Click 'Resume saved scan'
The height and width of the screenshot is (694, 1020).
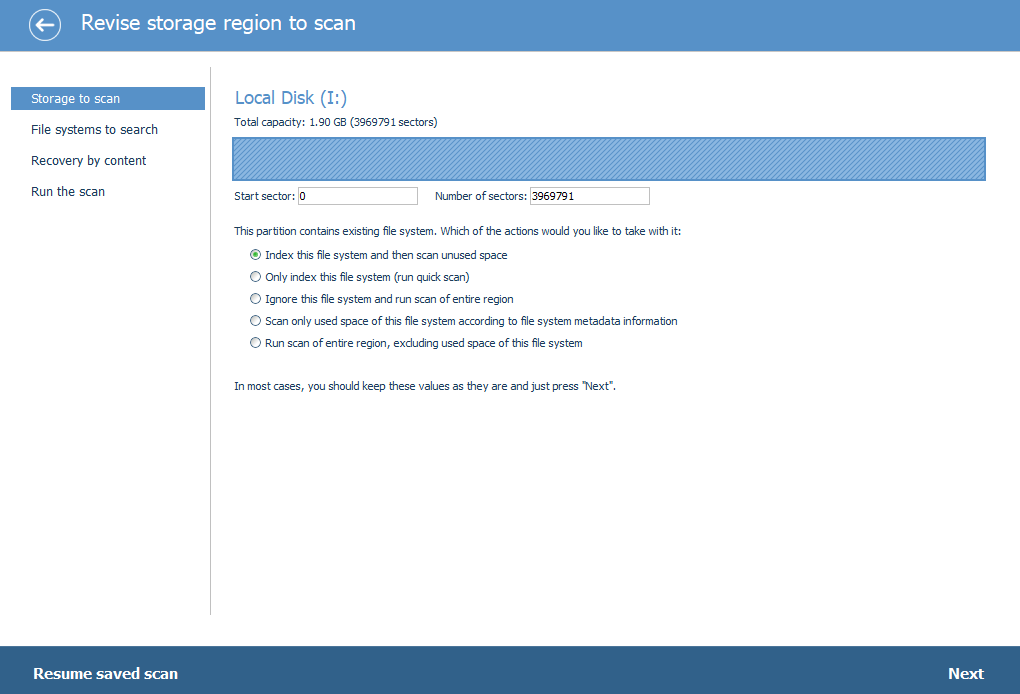point(105,673)
